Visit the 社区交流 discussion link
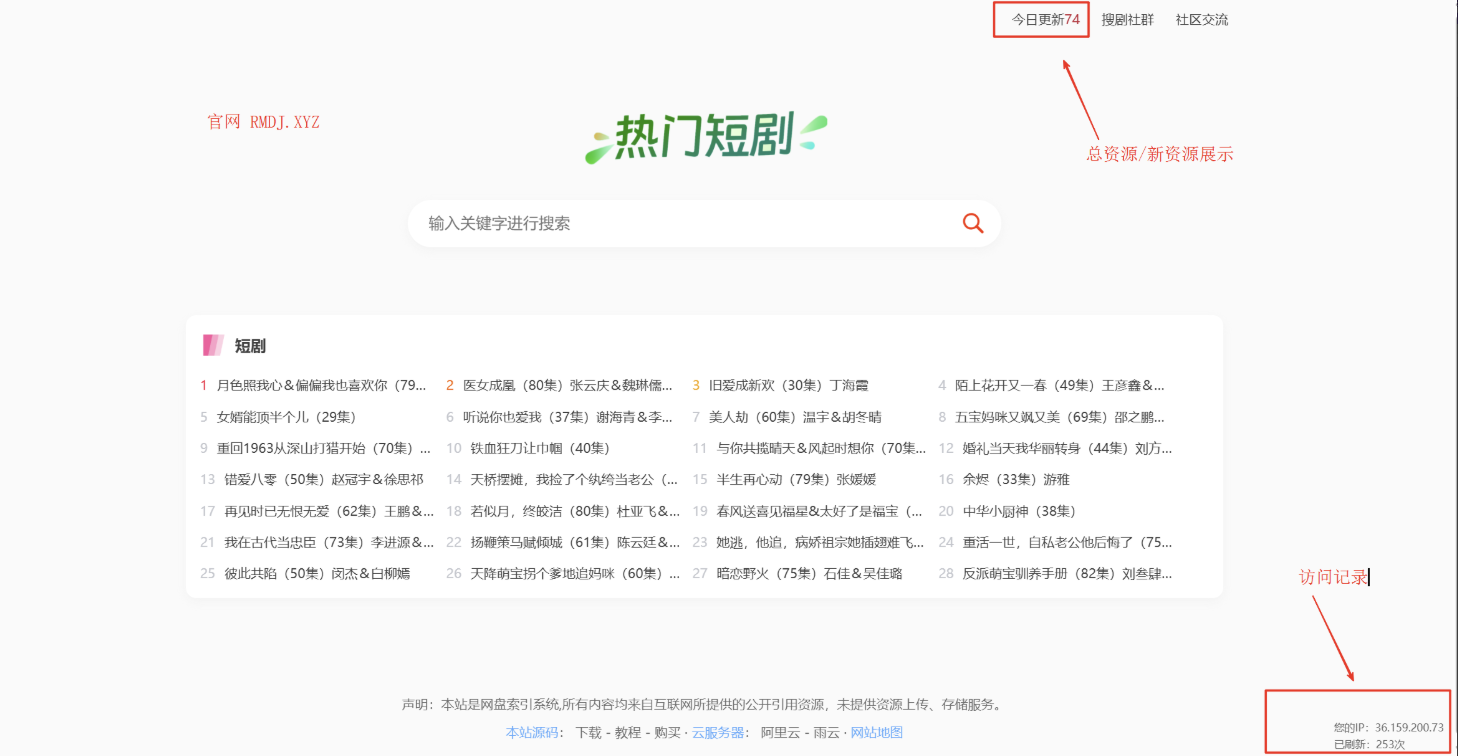The image size is (1458, 756). tap(1202, 19)
